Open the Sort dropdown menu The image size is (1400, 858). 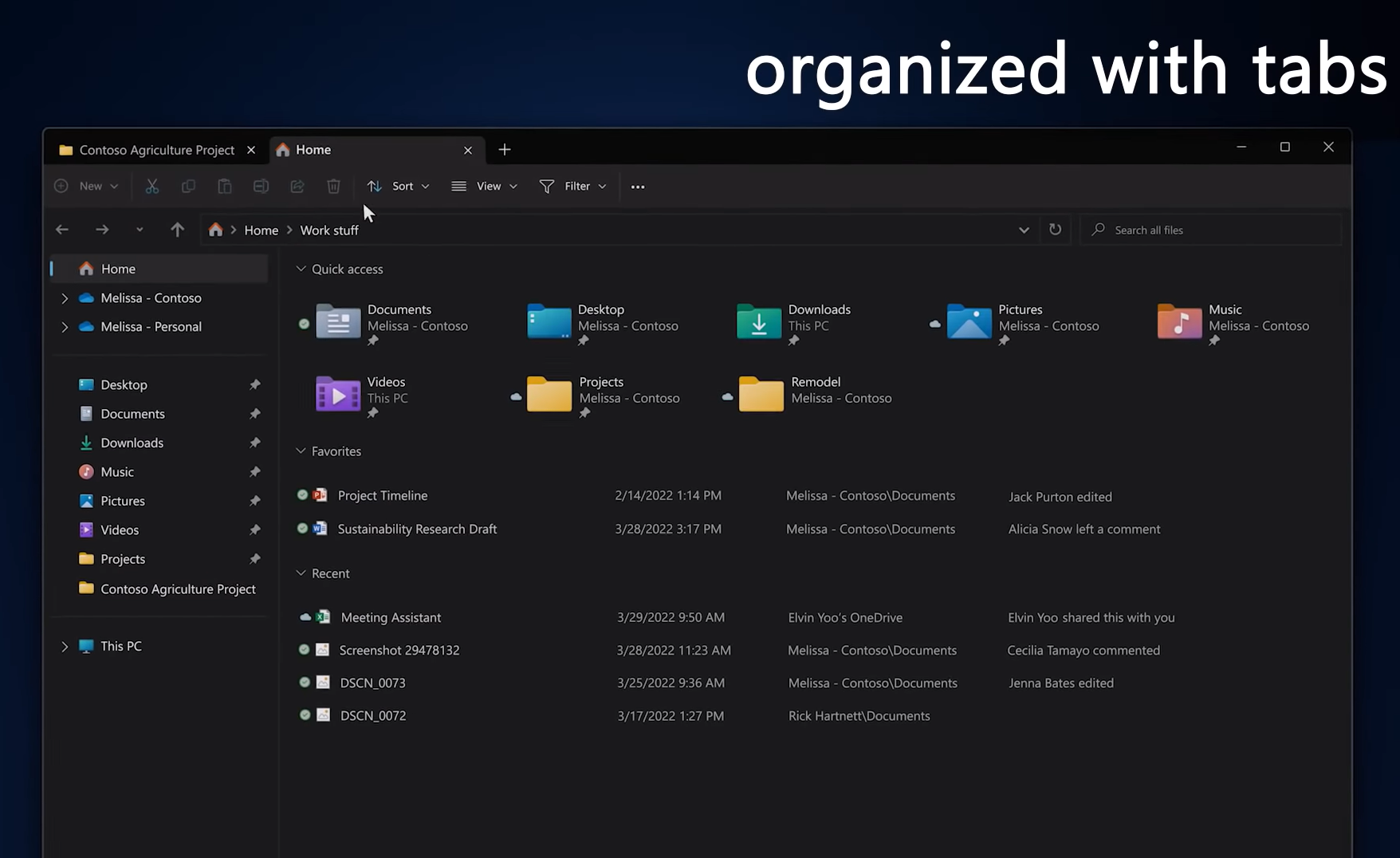[x=399, y=187]
